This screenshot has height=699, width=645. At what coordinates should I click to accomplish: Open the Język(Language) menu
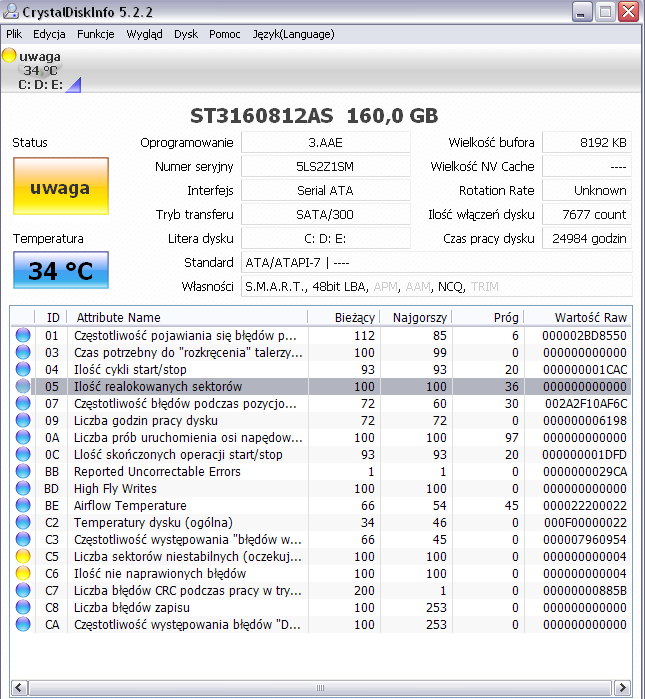[x=293, y=34]
